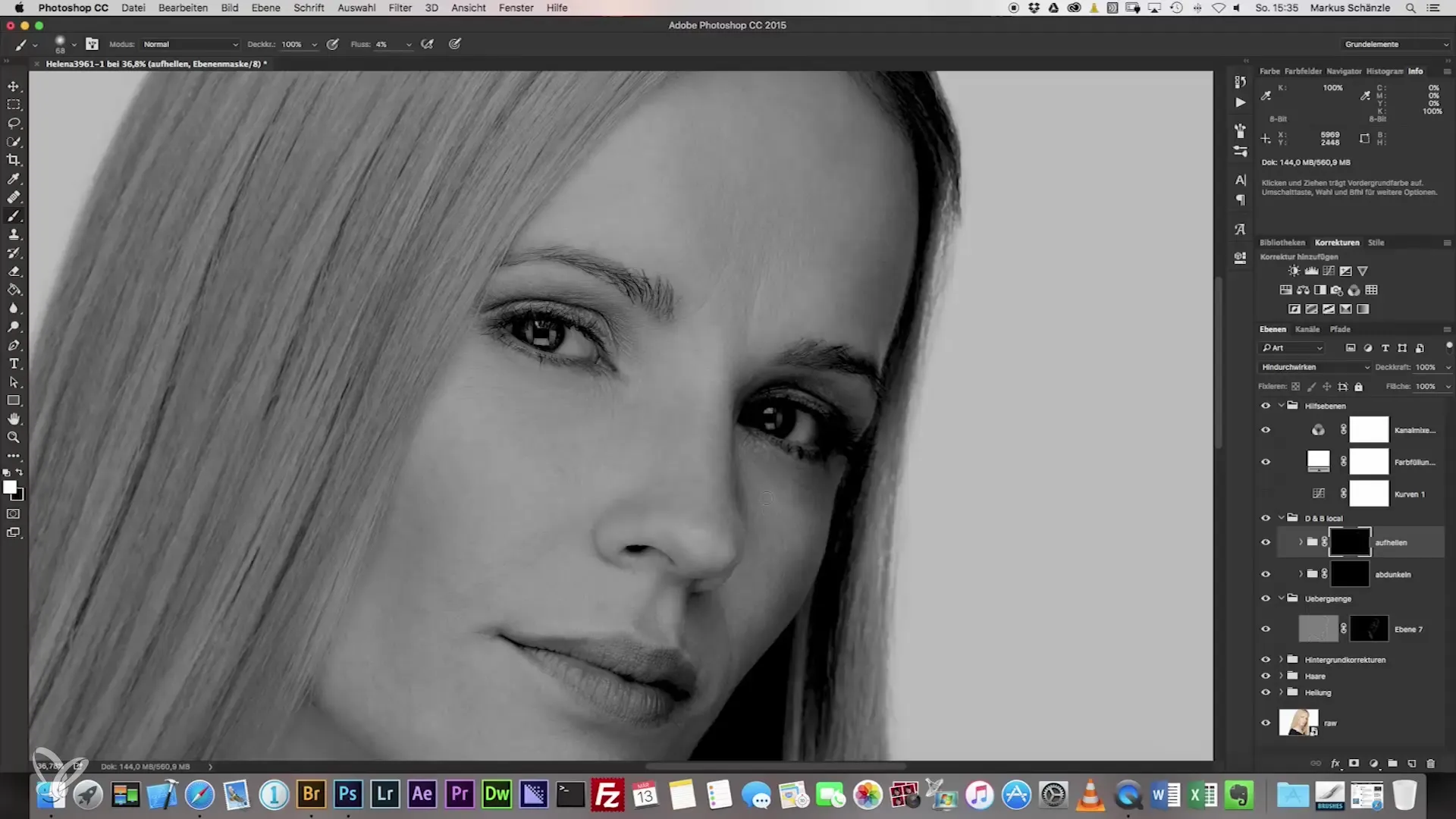This screenshot has width=1456, height=819.
Task: Add a Brightness/Contrast adjustment icon
Action: pos(1294,271)
